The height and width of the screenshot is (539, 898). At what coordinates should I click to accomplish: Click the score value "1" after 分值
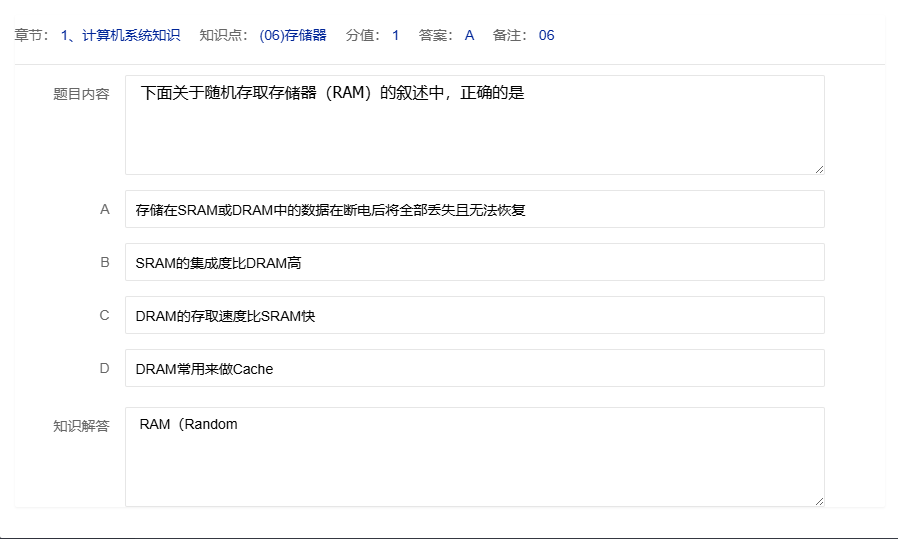[395, 36]
